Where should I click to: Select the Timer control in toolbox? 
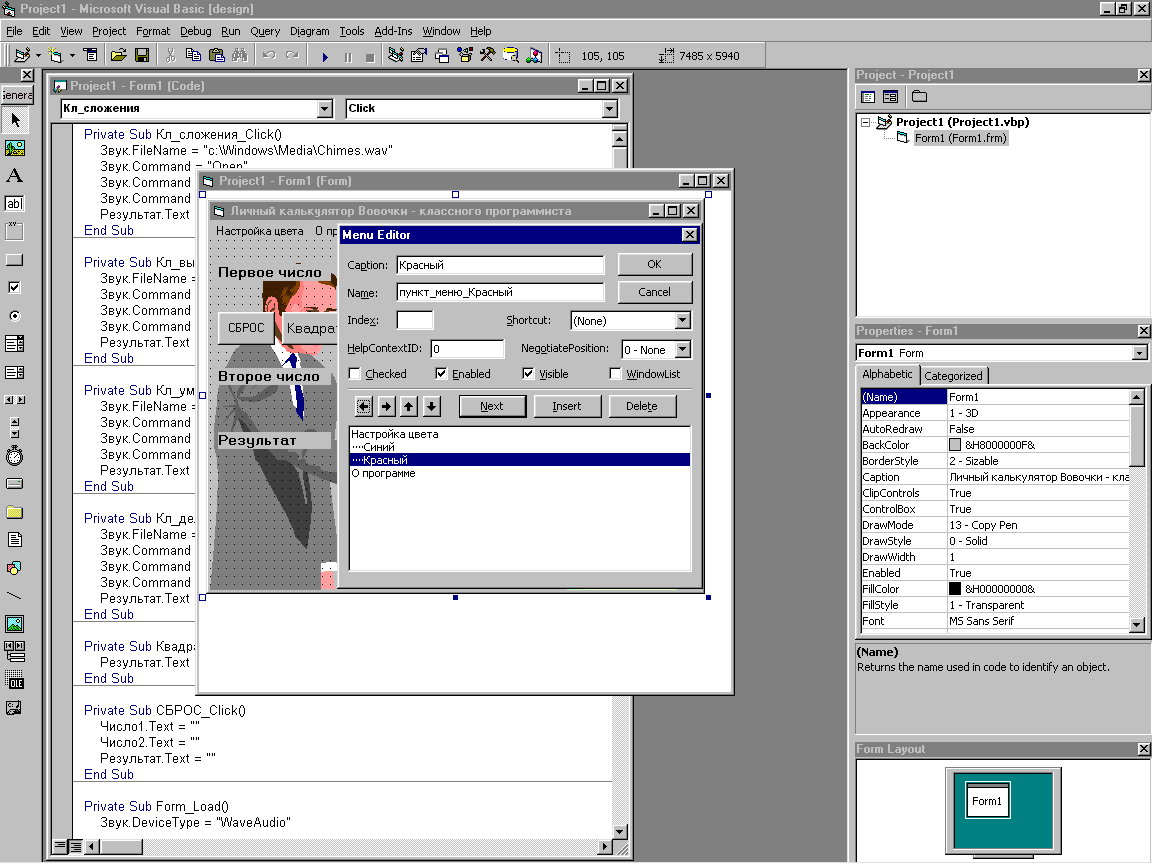tap(14, 456)
